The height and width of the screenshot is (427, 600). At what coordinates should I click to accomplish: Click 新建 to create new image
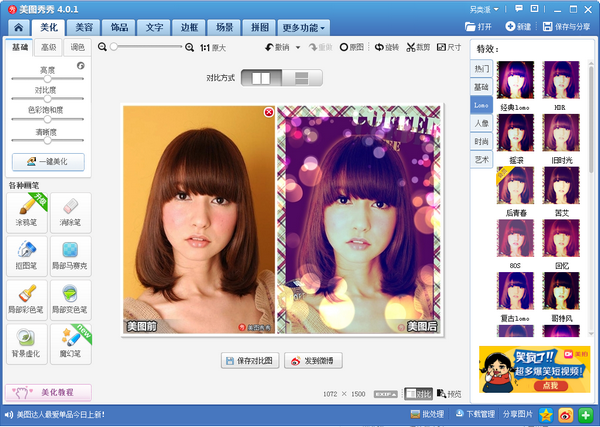click(518, 26)
